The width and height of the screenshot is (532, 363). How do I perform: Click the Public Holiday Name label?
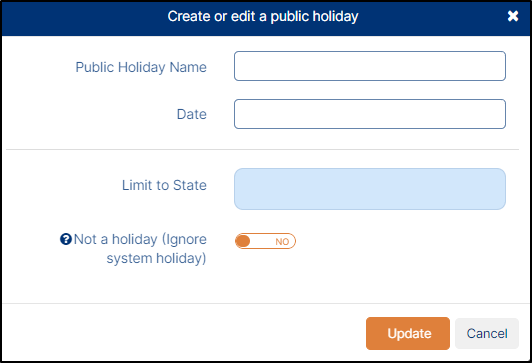(141, 67)
